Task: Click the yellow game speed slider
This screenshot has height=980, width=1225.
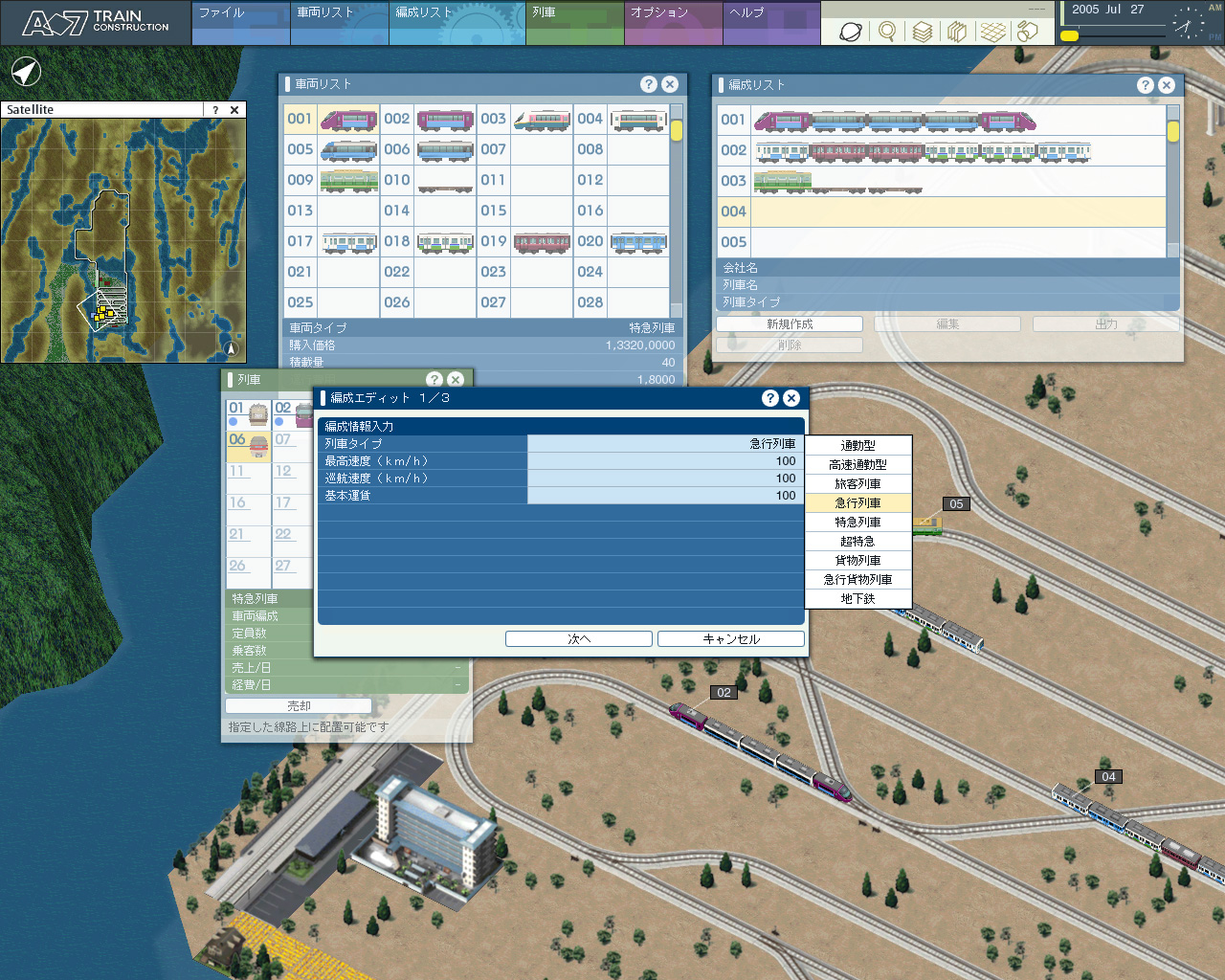Action: 1070,35
